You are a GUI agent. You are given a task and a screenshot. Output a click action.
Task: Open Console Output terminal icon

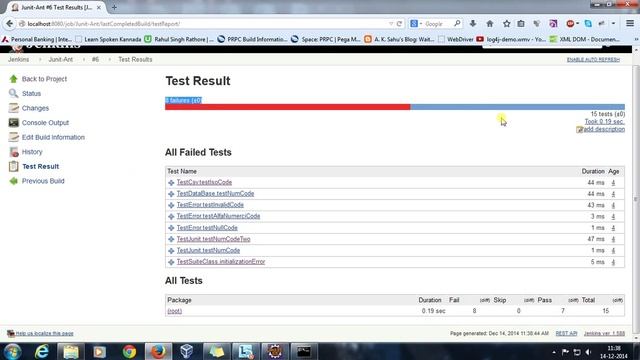tap(13, 122)
